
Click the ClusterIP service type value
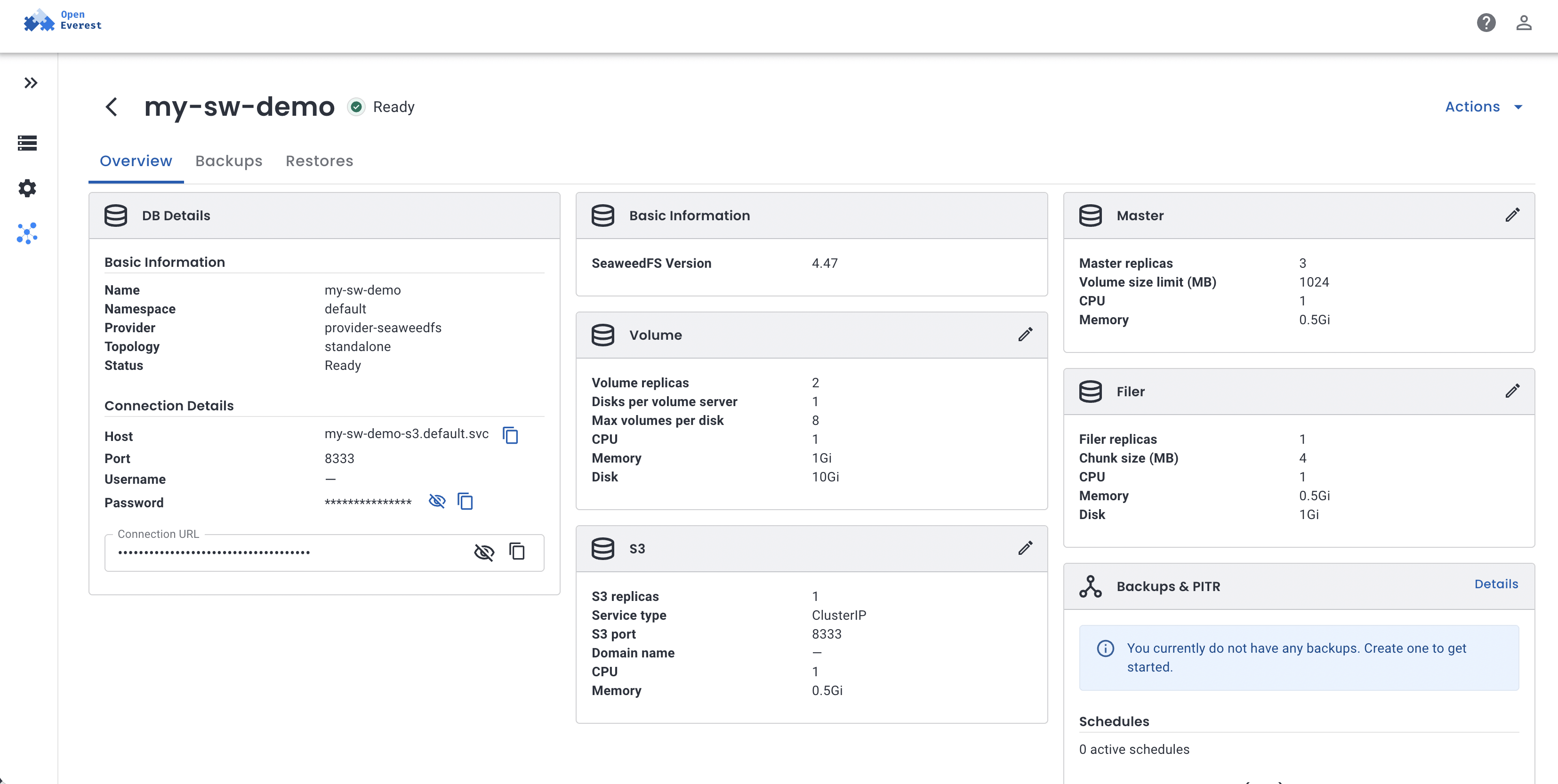pyautogui.click(x=839, y=616)
